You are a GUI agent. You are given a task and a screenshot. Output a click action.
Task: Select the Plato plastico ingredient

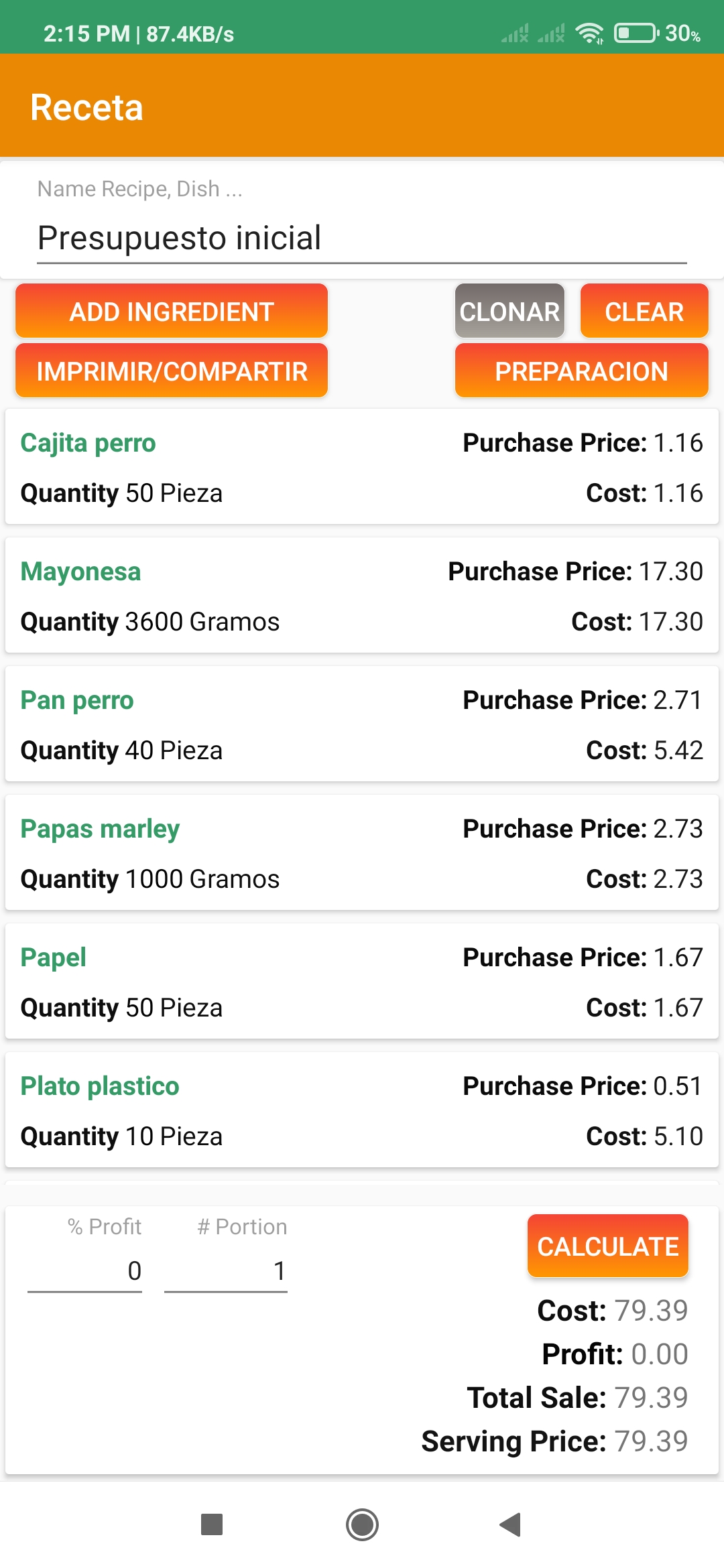pos(362,1110)
